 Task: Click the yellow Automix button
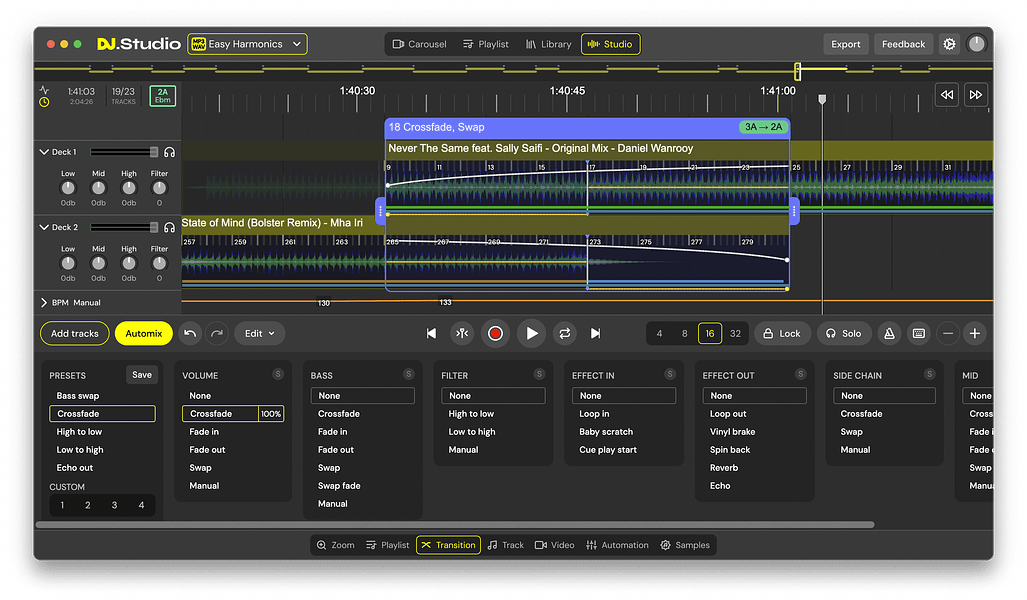point(143,333)
